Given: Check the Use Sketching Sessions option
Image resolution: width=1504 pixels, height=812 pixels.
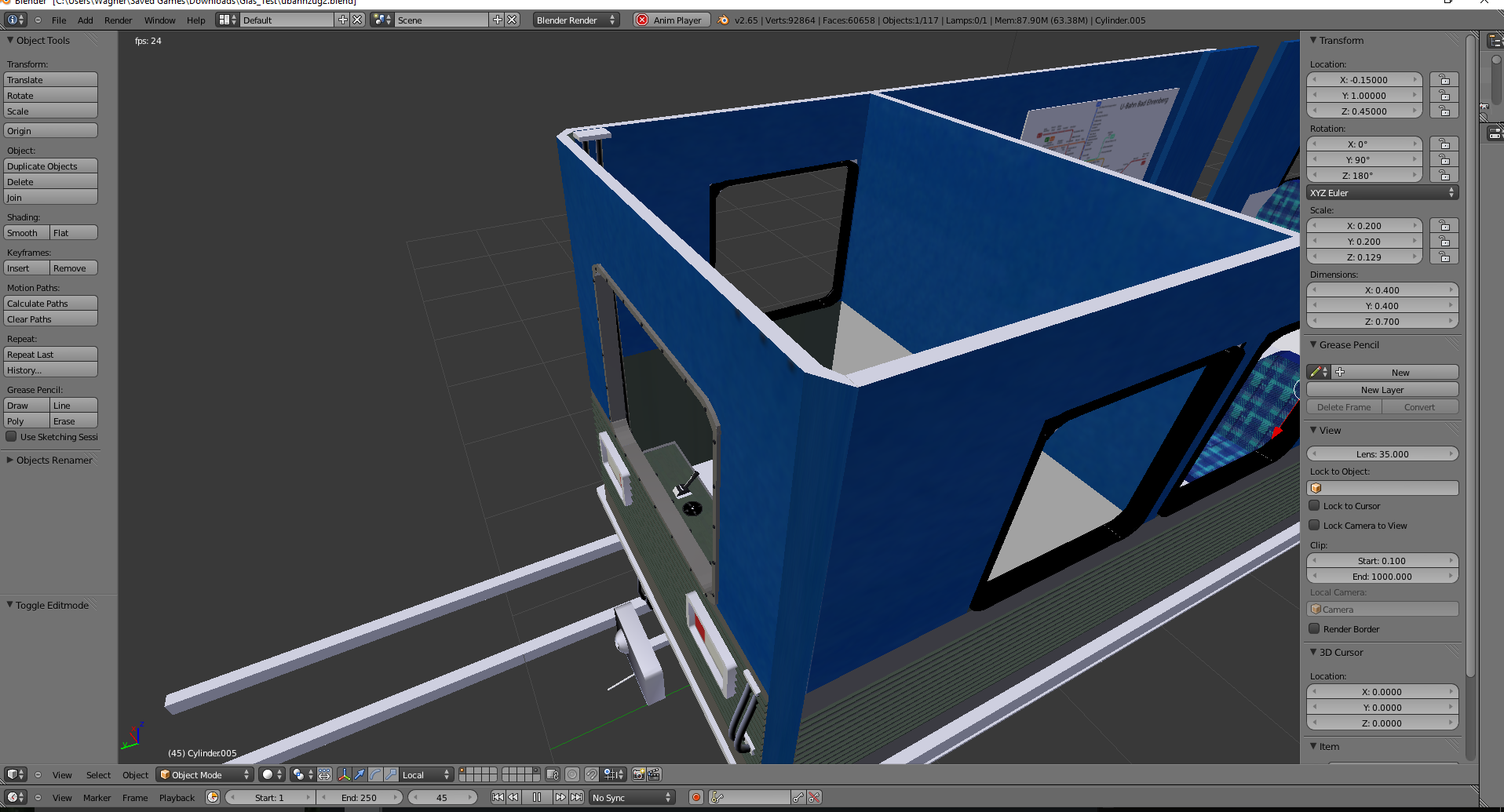Looking at the screenshot, I should point(12,437).
